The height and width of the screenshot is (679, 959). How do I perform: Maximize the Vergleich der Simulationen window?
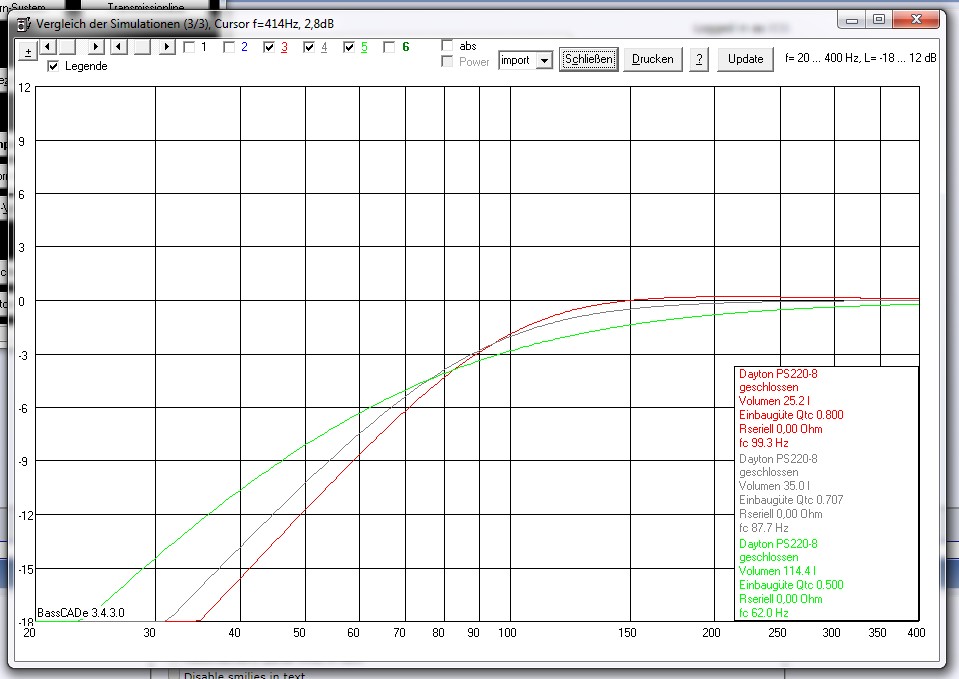click(879, 20)
